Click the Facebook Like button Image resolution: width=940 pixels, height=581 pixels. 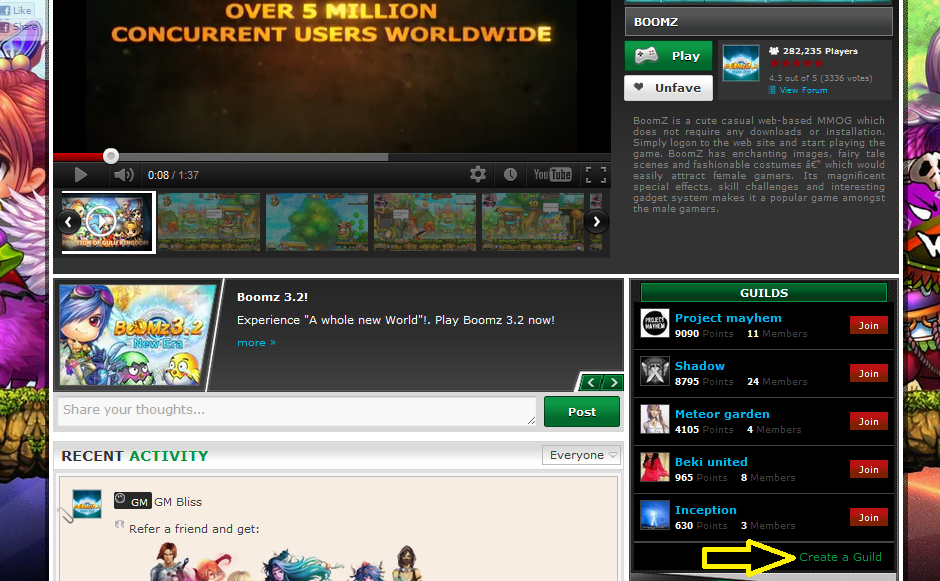tap(16, 10)
